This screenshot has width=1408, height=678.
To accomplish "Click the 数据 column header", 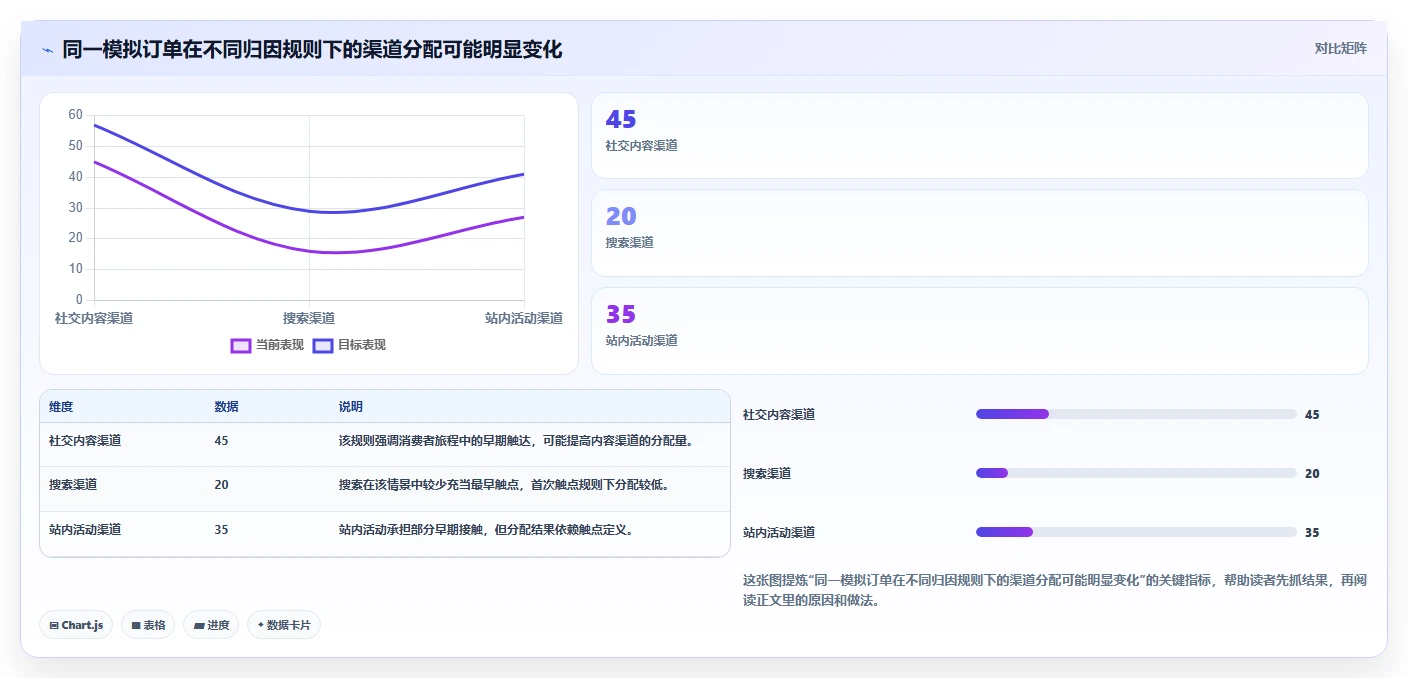I will click(x=226, y=407).
